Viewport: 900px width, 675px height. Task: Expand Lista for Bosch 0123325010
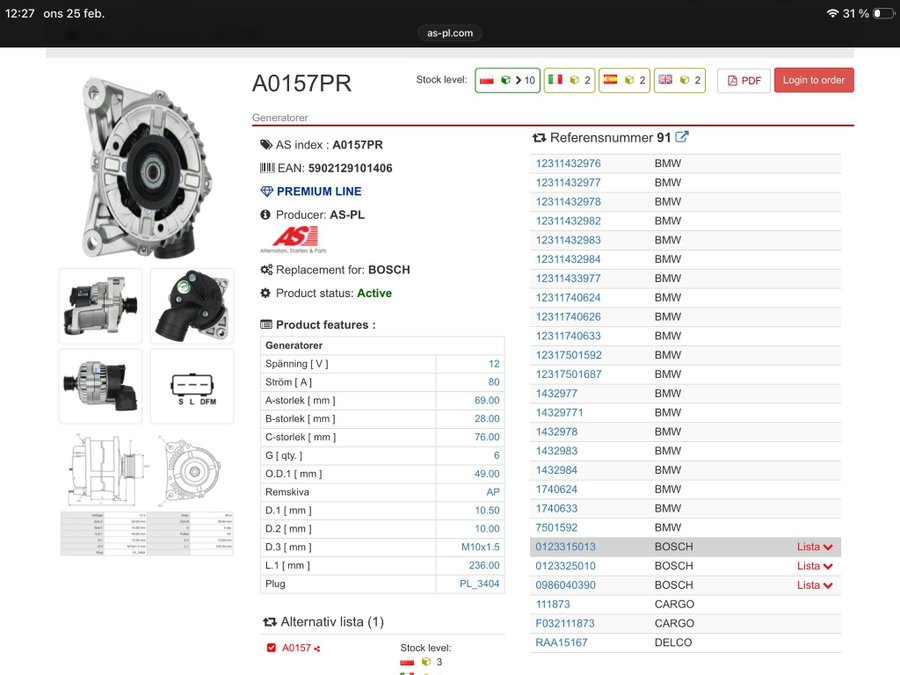814,566
